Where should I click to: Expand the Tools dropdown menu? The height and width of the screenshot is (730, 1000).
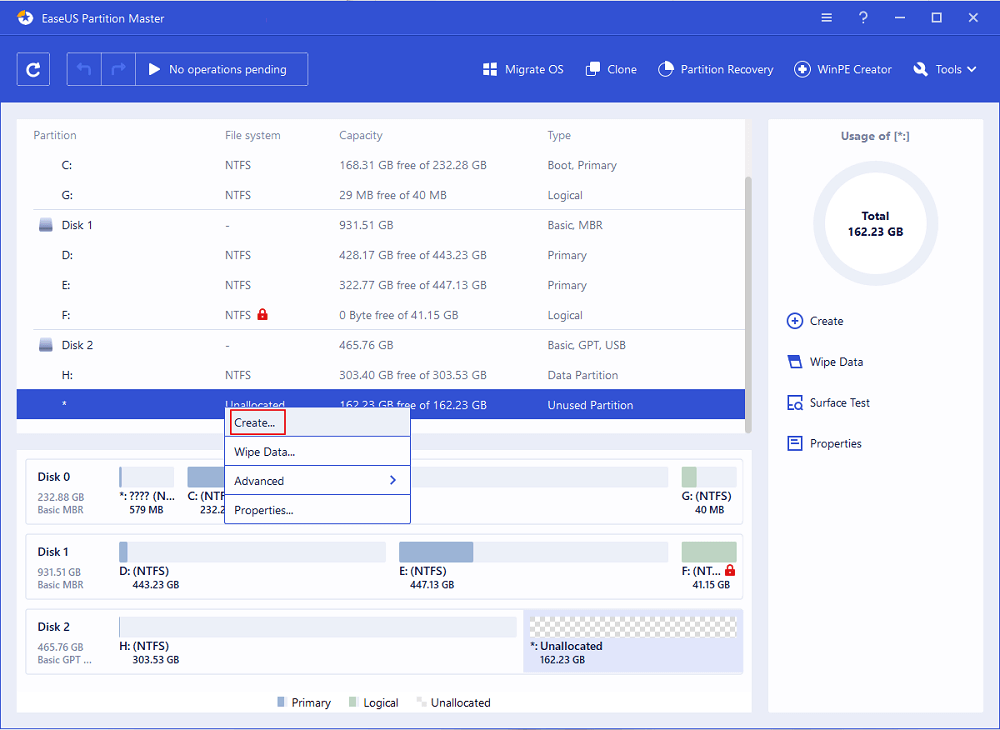(945, 69)
